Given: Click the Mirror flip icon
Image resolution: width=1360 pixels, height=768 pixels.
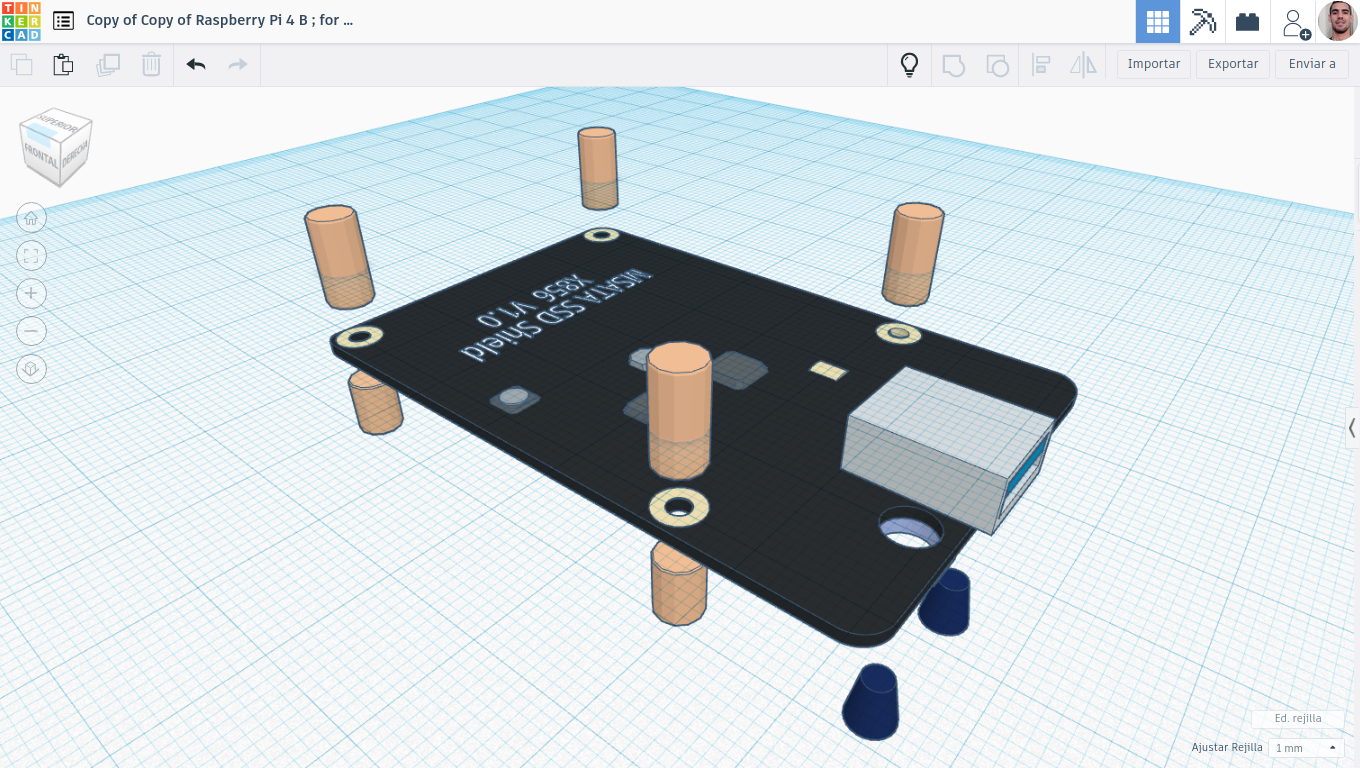Looking at the screenshot, I should pyautogui.click(x=1084, y=65).
